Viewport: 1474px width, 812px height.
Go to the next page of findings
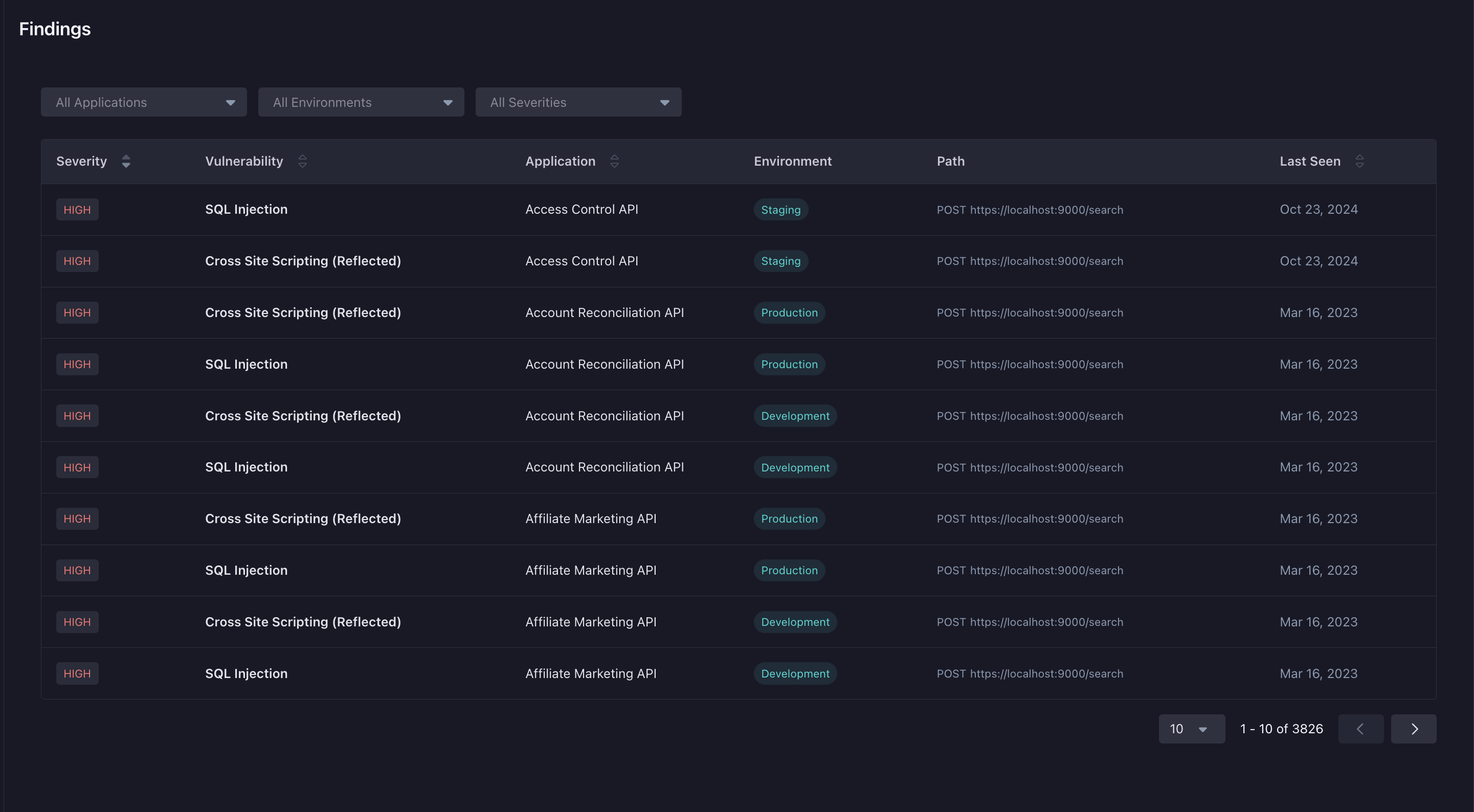pyautogui.click(x=1413, y=729)
